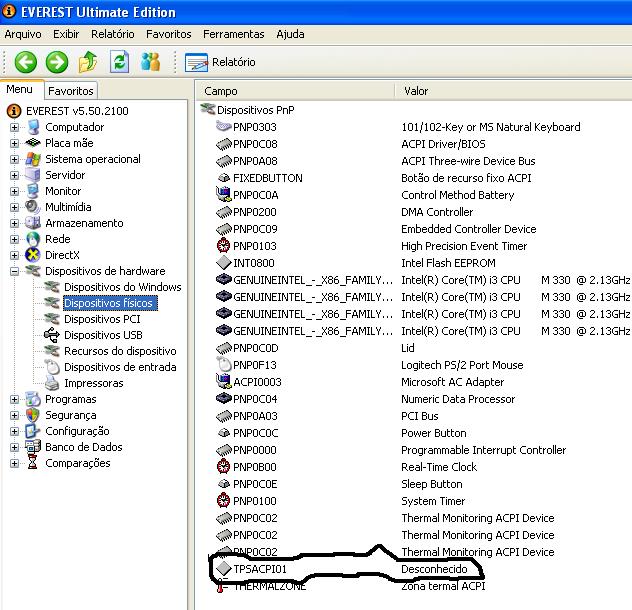
Task: Select Dispositivos do Windows in tree
Action: pyautogui.click(x=123, y=287)
